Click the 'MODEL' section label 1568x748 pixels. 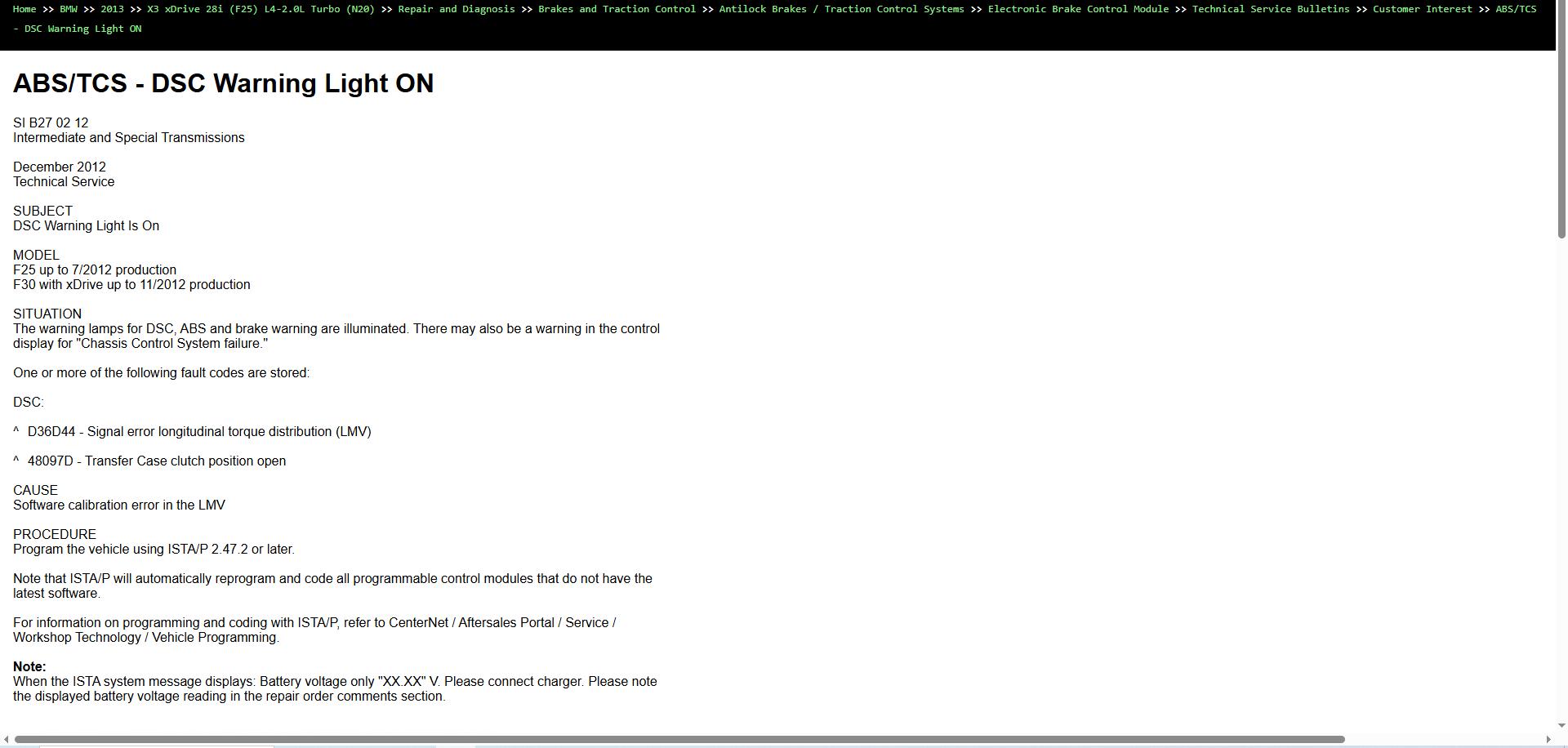coord(36,256)
